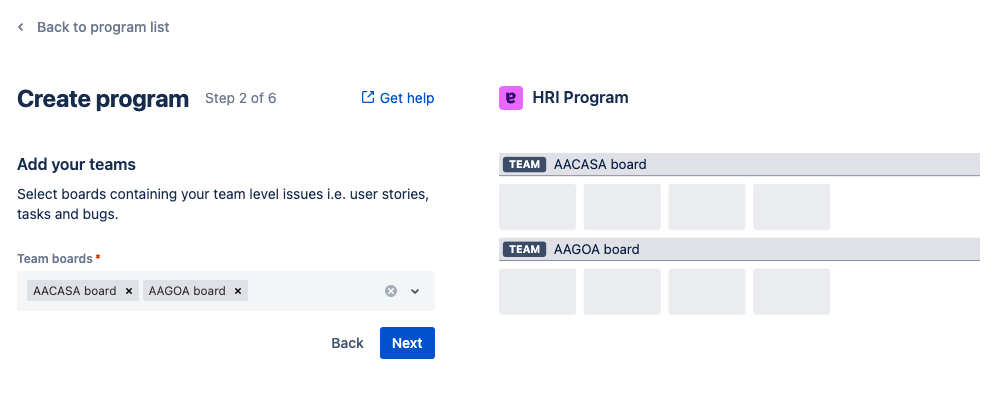Click the back chevron icon at top

coord(21,28)
